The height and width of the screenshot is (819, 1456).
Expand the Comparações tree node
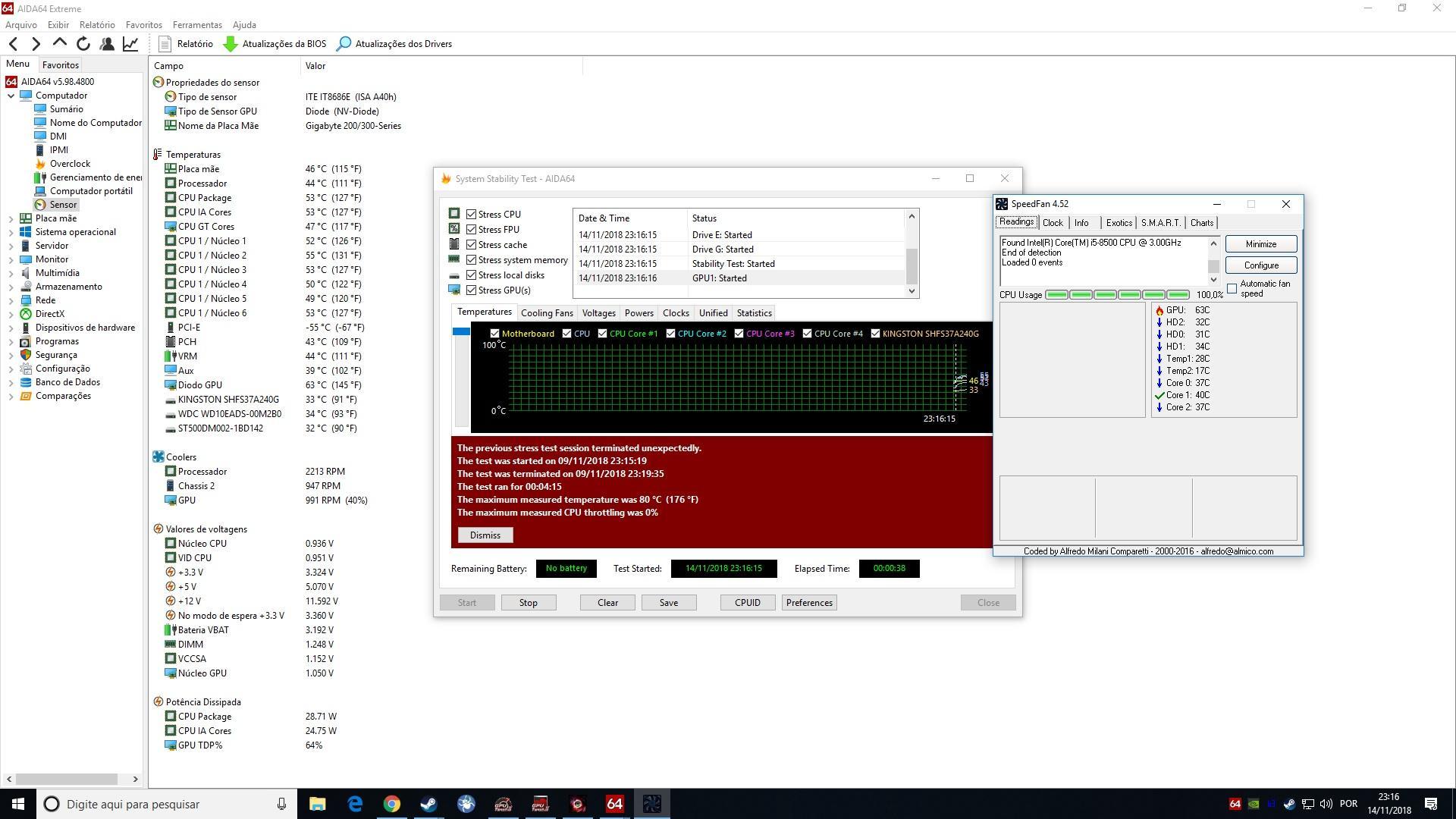tap(11, 396)
